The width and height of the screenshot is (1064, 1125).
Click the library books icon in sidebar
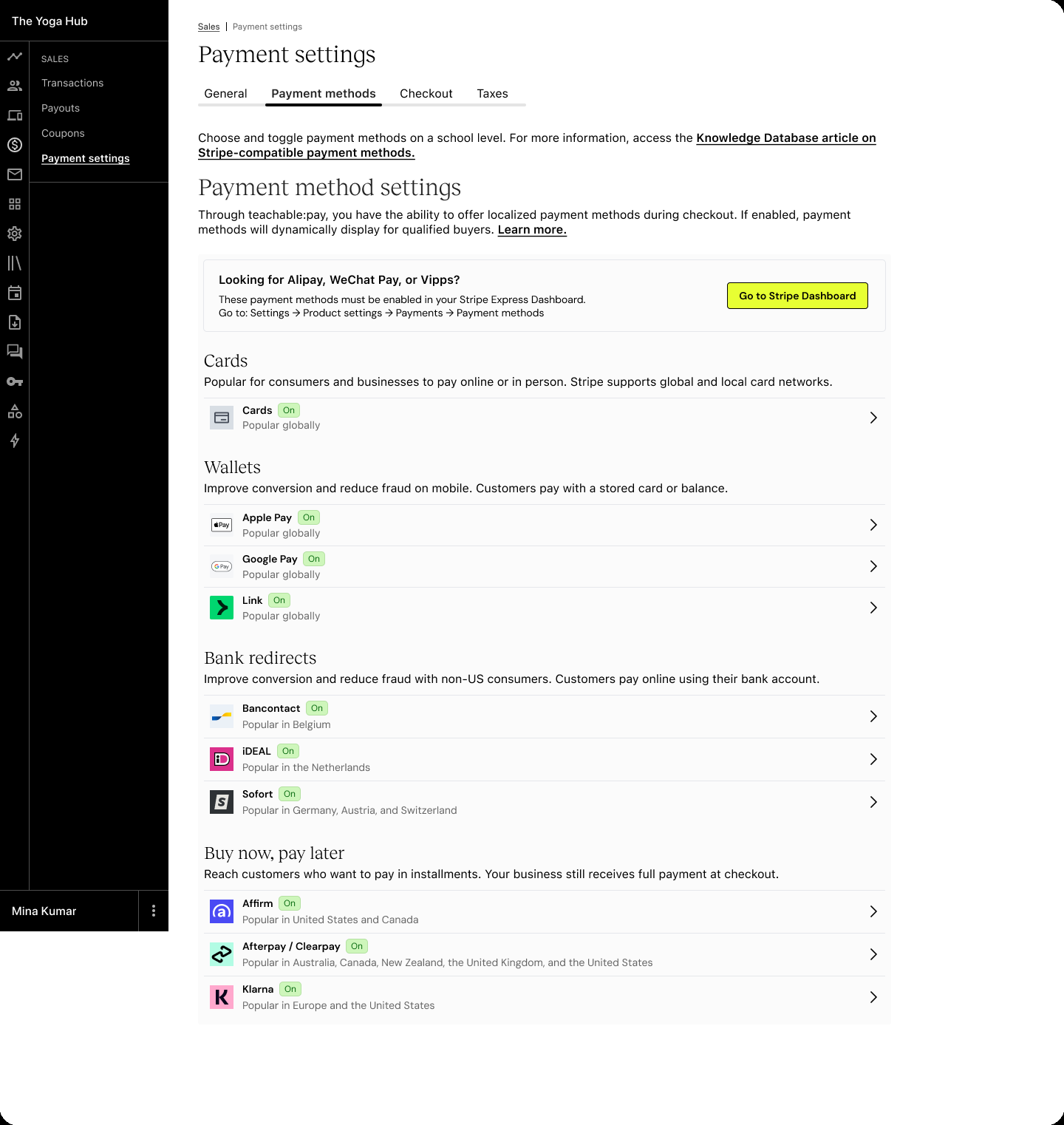click(15, 263)
